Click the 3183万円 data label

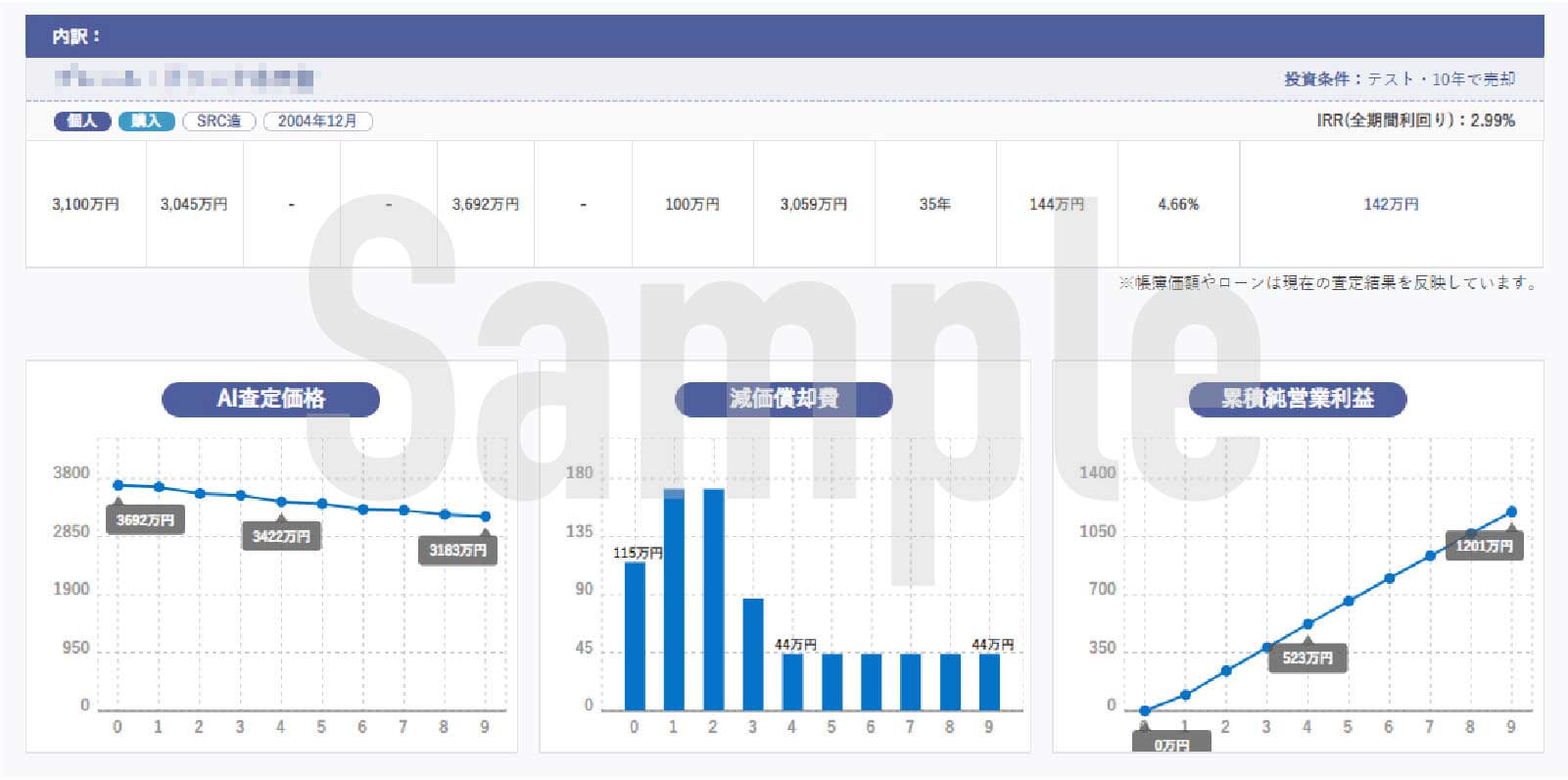(457, 550)
